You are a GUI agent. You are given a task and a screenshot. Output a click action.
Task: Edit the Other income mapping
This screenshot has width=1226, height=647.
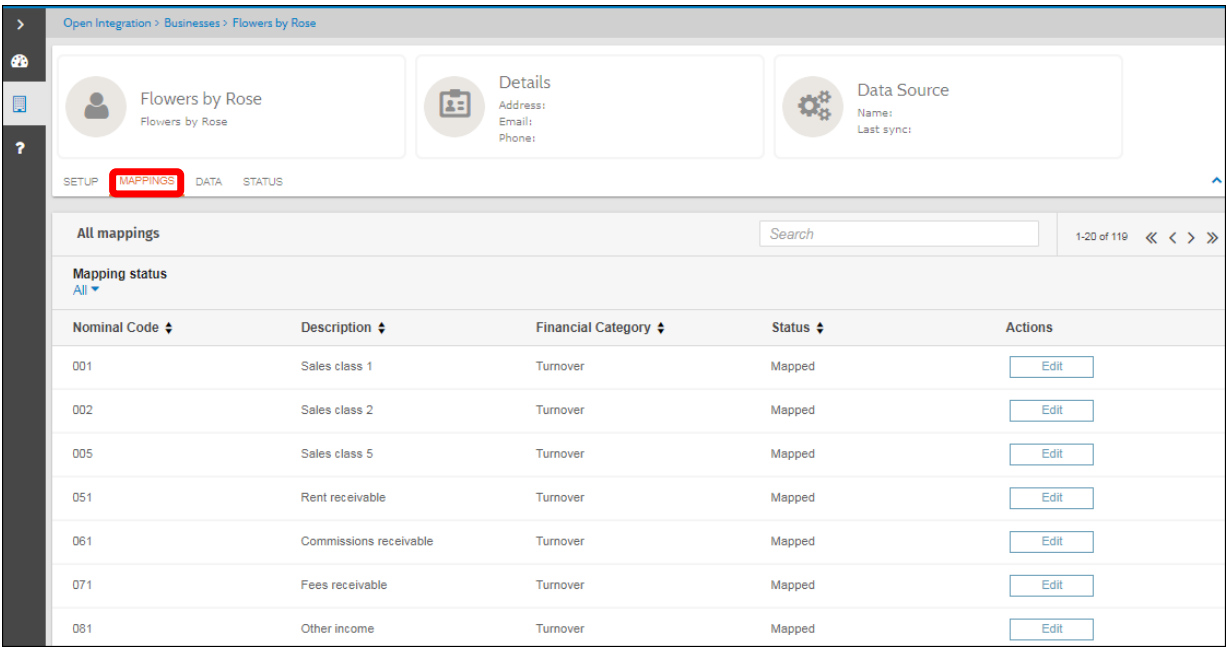pyautogui.click(x=1051, y=629)
